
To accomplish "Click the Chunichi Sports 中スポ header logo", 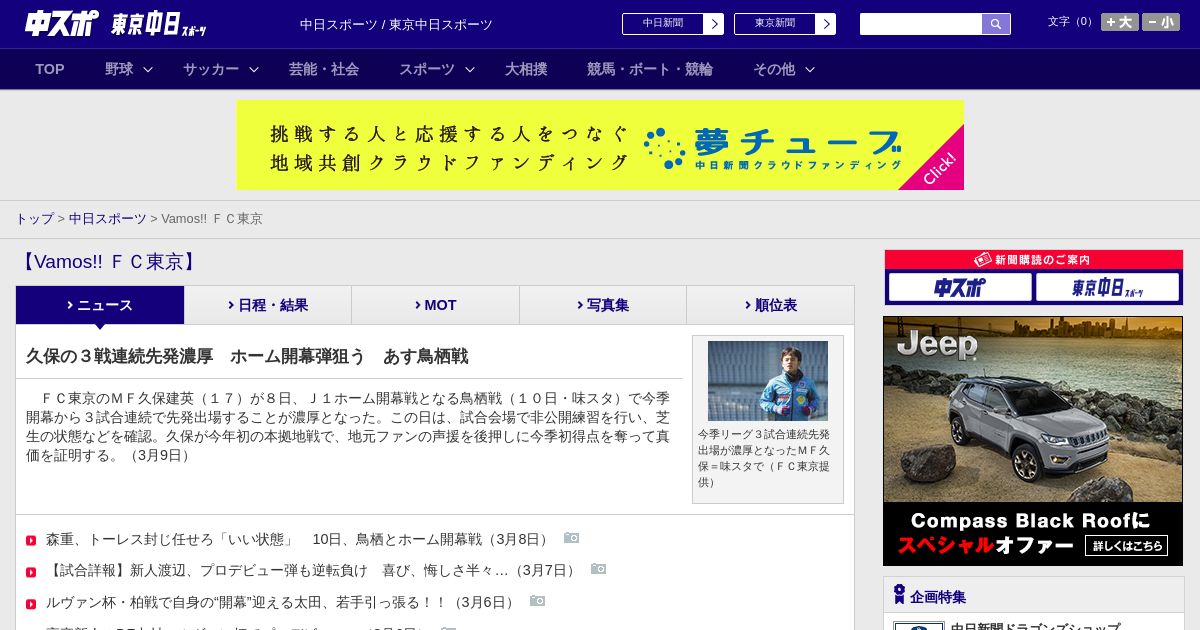I will (x=62, y=23).
